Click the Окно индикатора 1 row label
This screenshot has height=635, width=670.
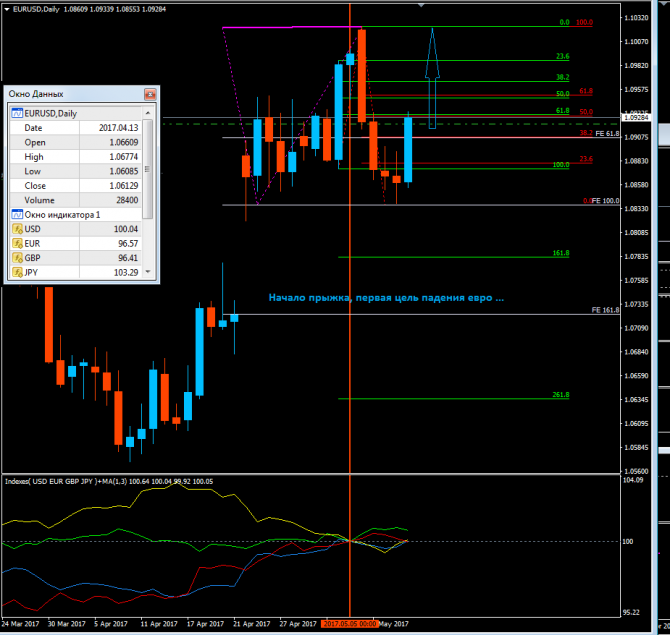coord(62,215)
